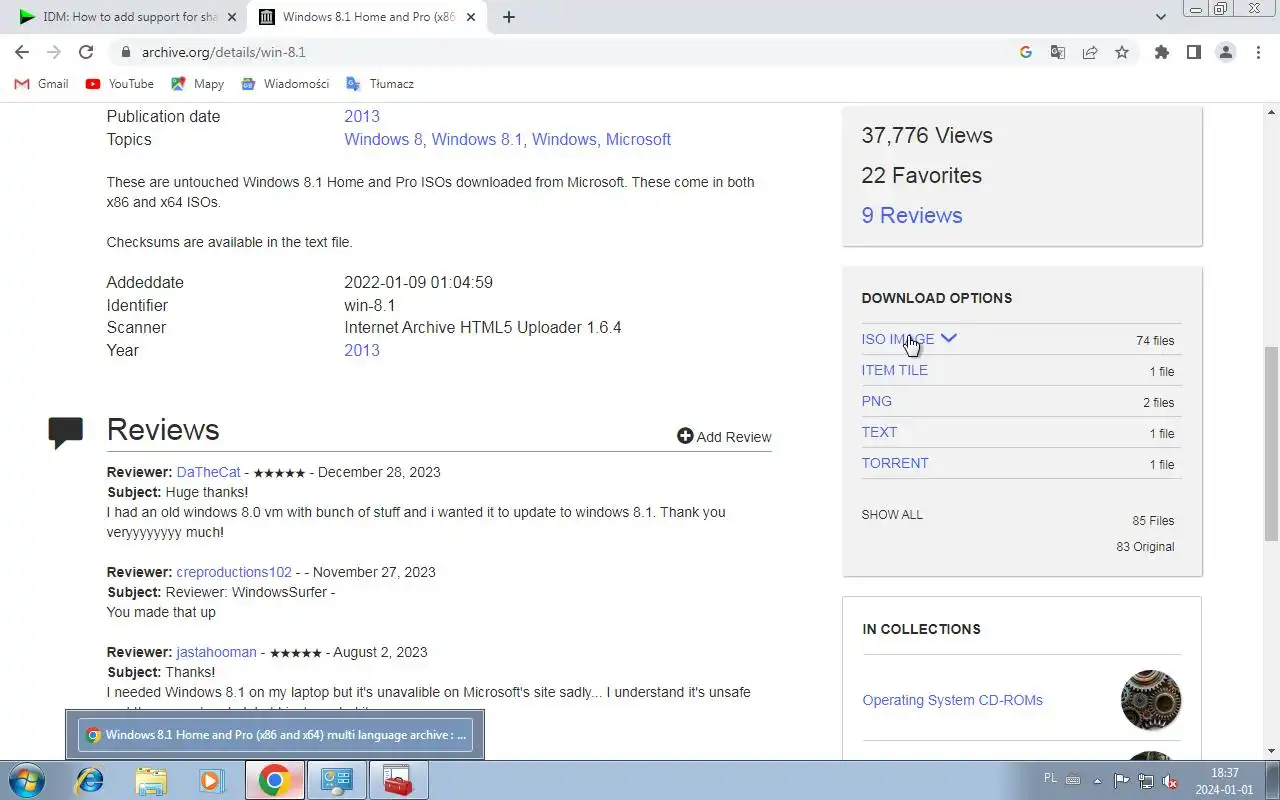The width and height of the screenshot is (1280, 800).
Task: Launch Internet Explorer from taskbar
Action: click(x=90, y=780)
